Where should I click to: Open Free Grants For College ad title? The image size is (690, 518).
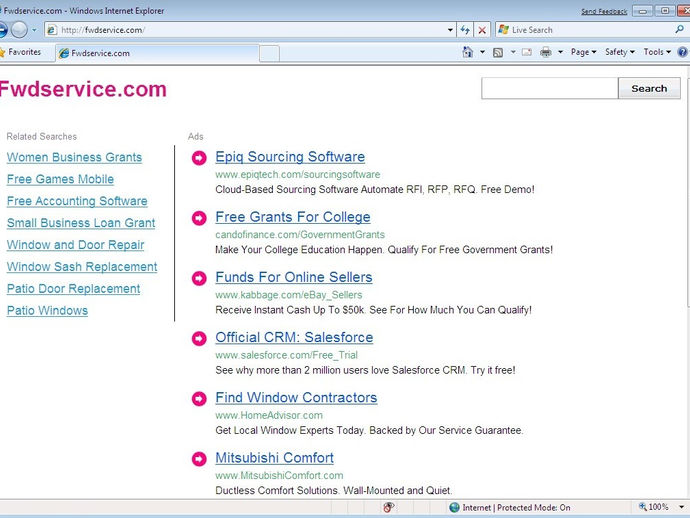pyautogui.click(x=293, y=217)
